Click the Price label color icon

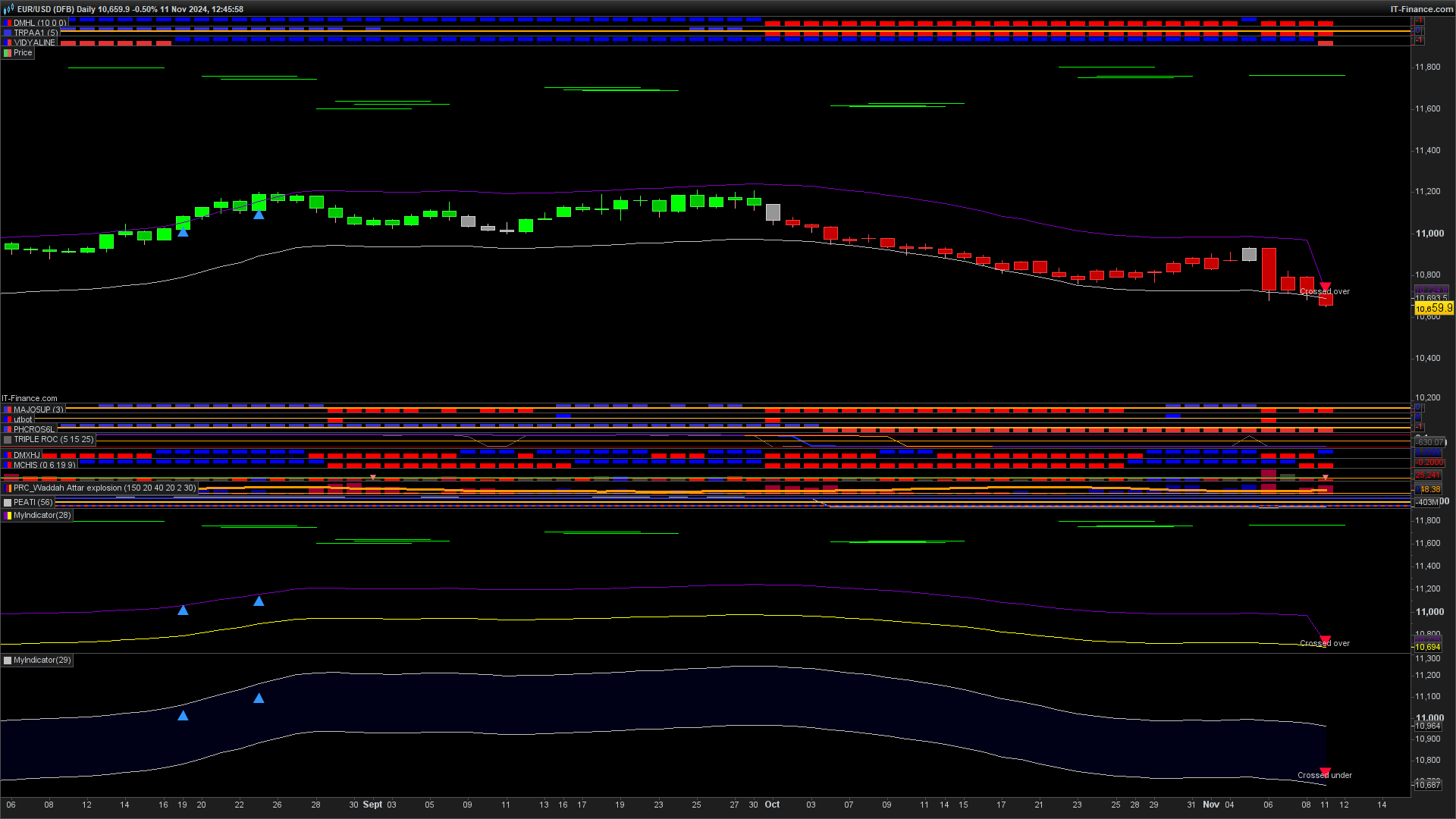8,53
